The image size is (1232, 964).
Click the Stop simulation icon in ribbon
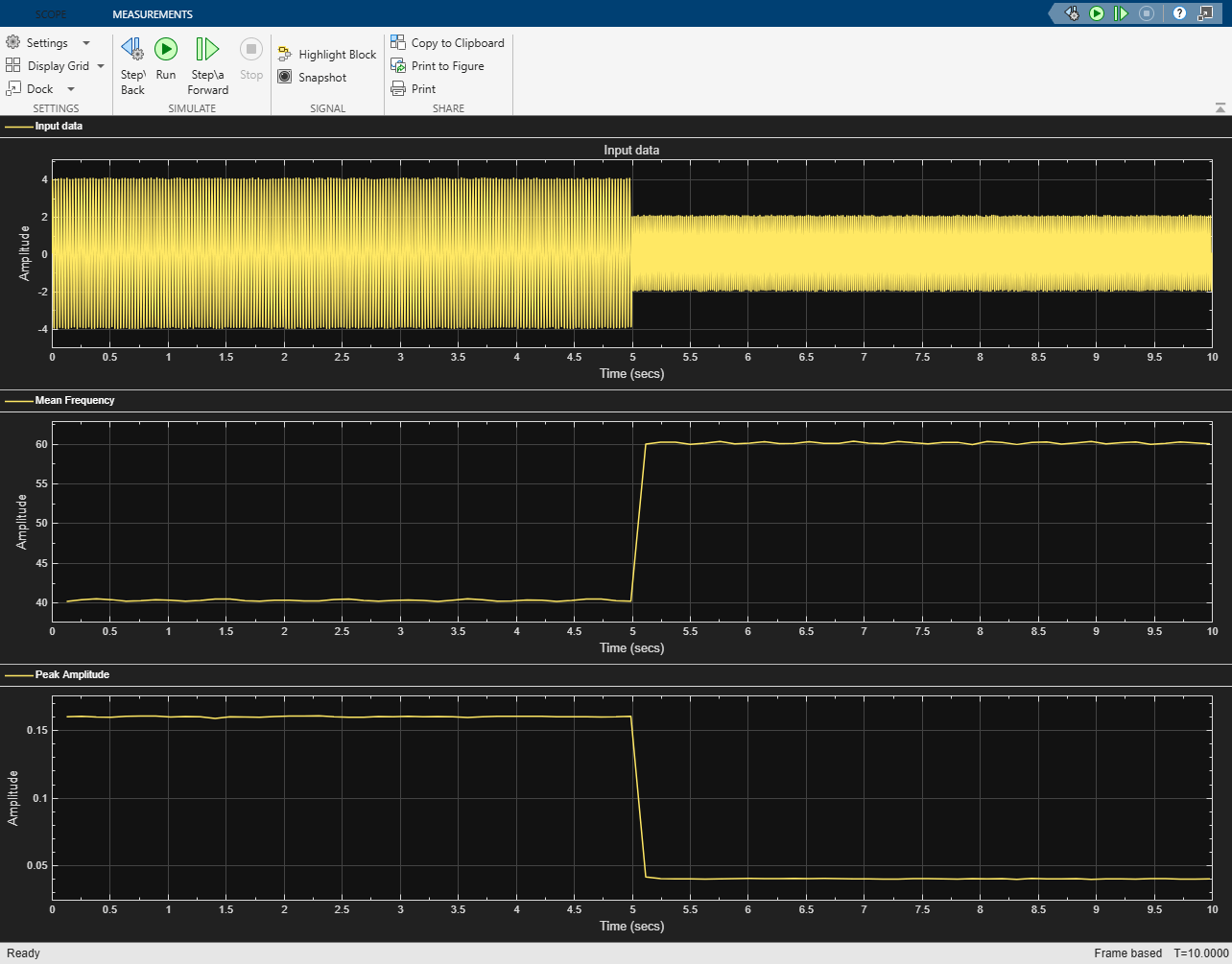point(251,50)
